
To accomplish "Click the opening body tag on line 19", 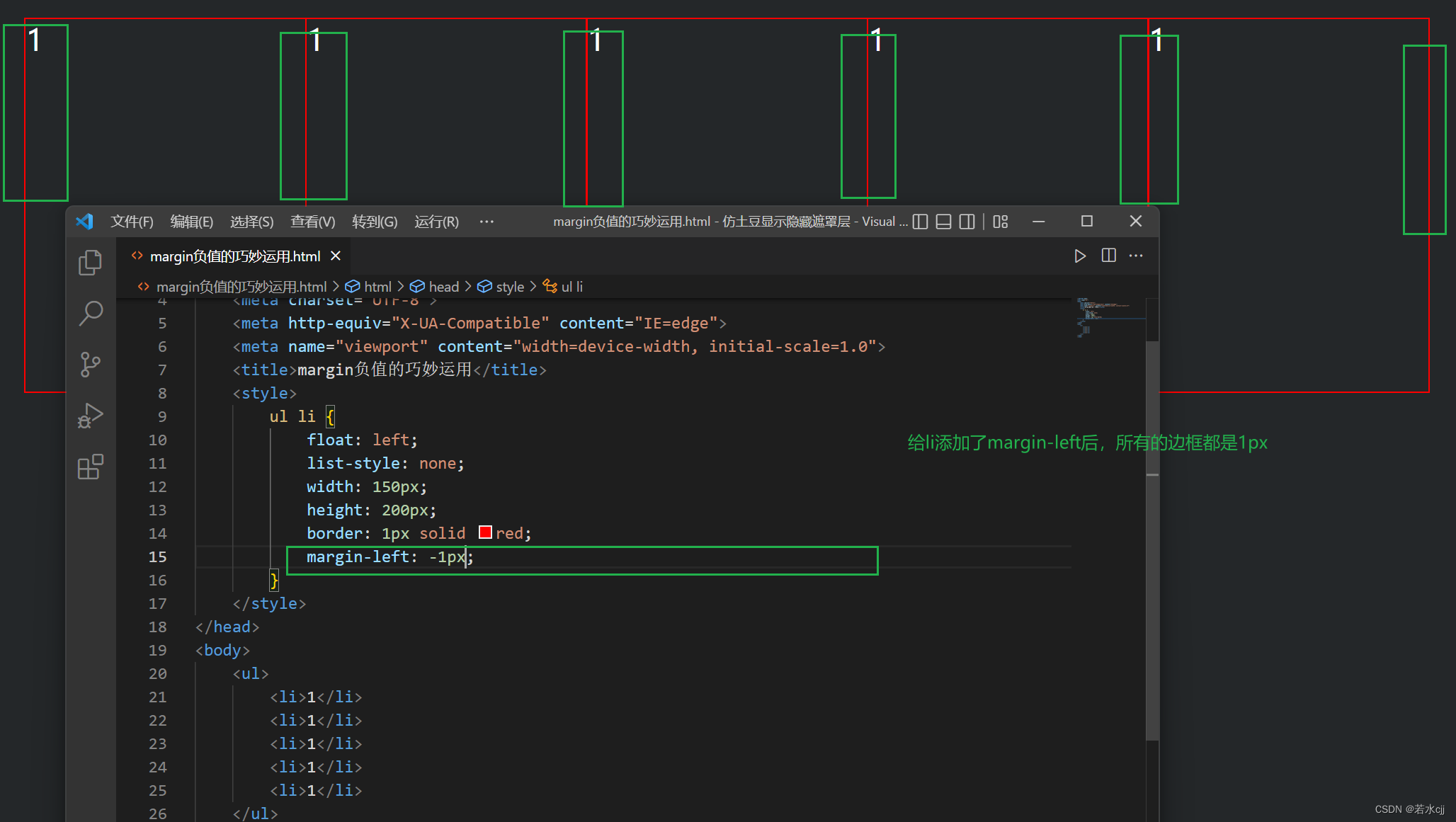I will coord(222,651).
